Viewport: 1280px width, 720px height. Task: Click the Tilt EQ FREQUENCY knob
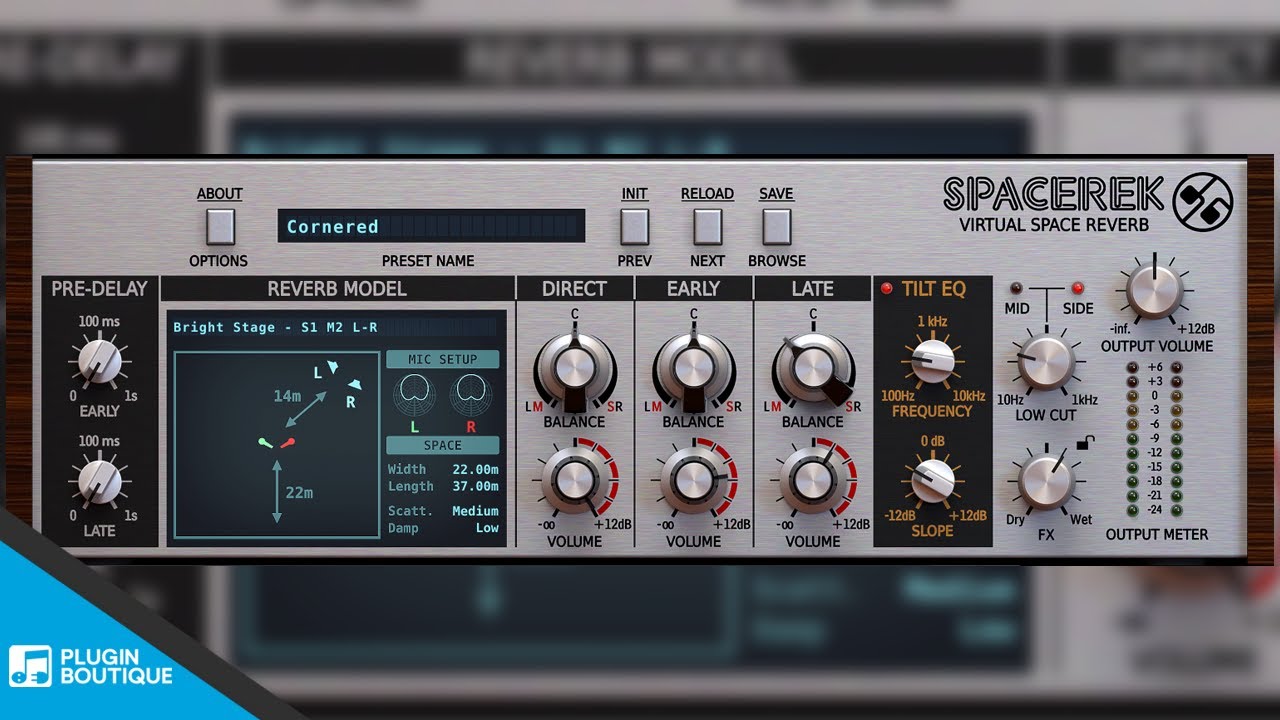(x=932, y=362)
